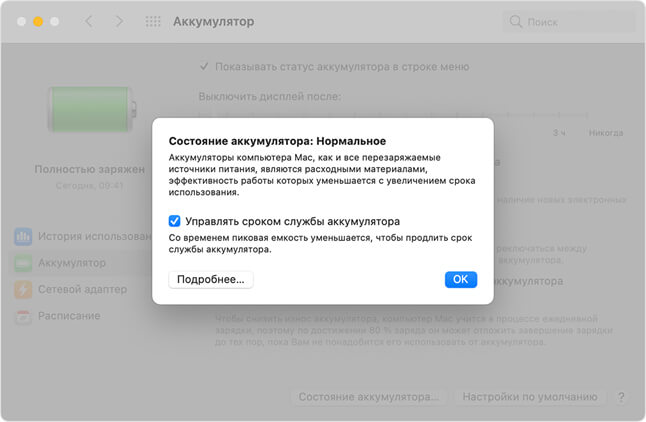Select the Полностью заряжен status text
The width and height of the screenshot is (646, 422).
(89, 169)
